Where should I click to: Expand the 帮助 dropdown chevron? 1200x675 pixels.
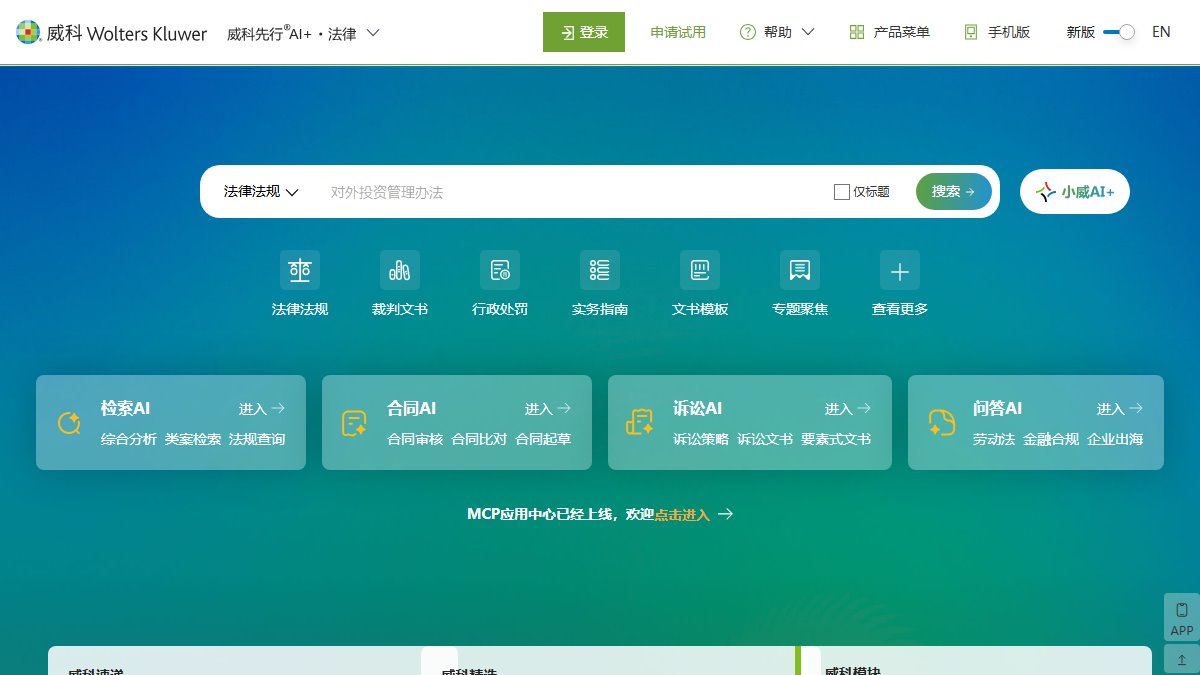[808, 32]
